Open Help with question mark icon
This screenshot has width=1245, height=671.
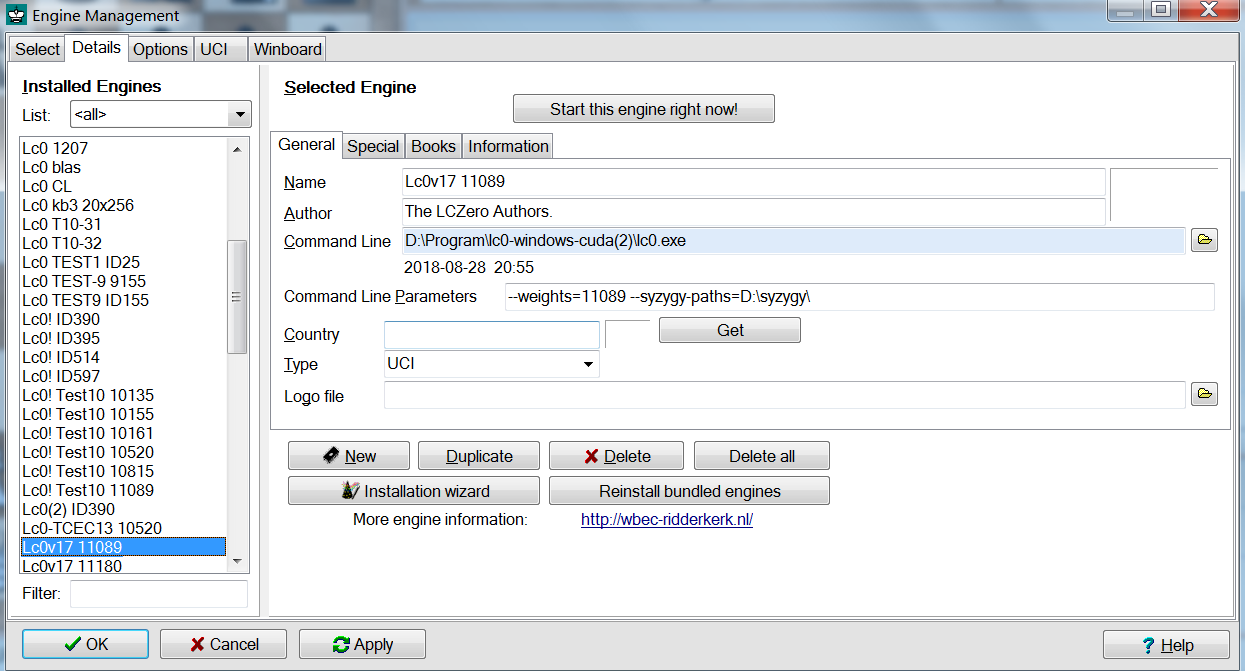click(x=1166, y=645)
